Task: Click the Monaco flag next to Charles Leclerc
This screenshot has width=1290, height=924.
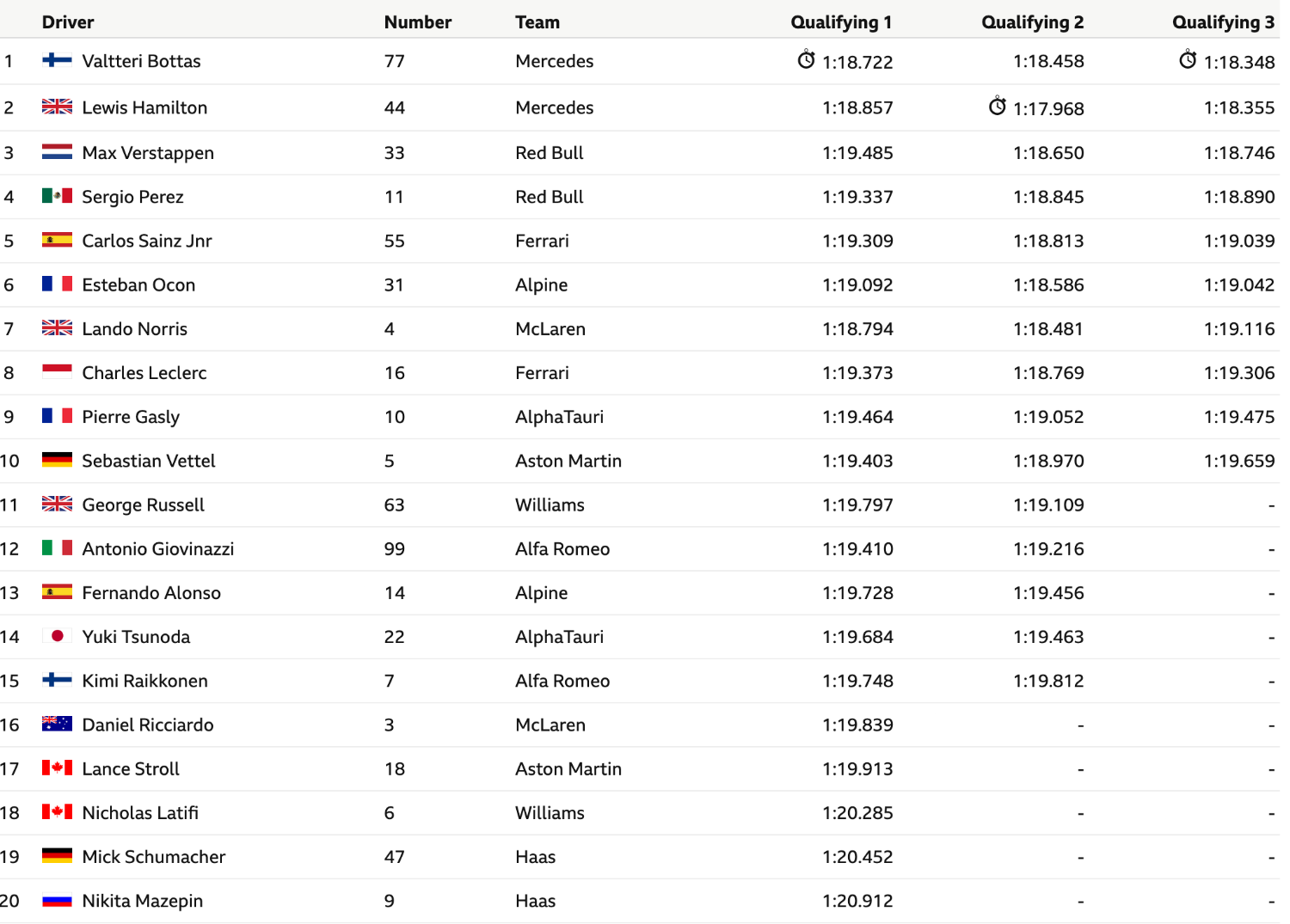Action: point(57,372)
